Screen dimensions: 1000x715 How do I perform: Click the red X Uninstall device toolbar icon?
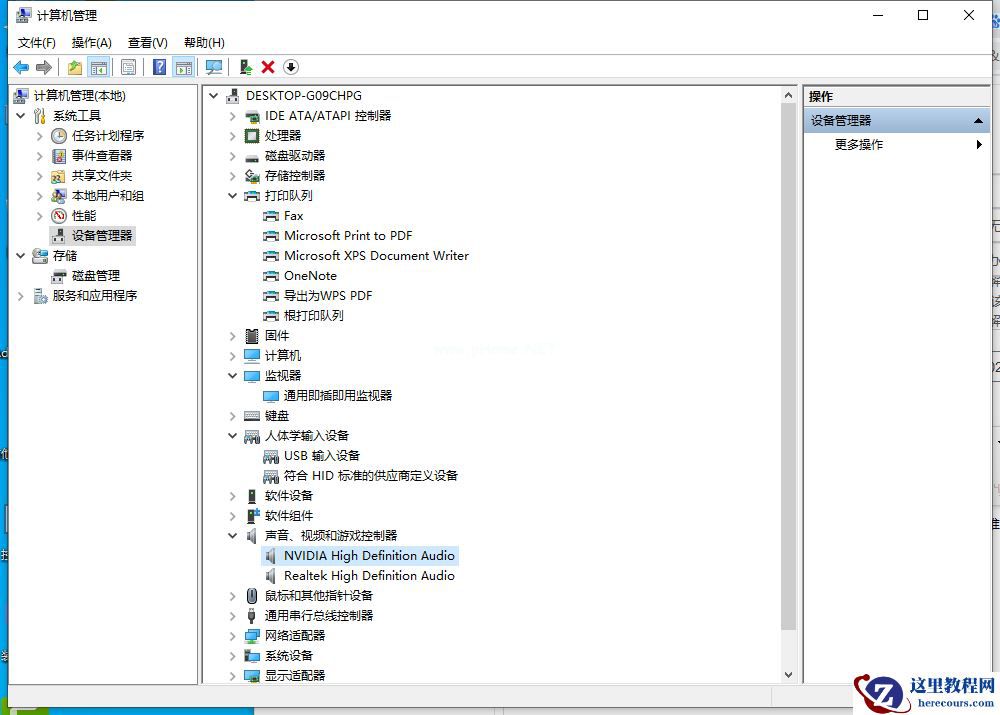click(x=268, y=67)
